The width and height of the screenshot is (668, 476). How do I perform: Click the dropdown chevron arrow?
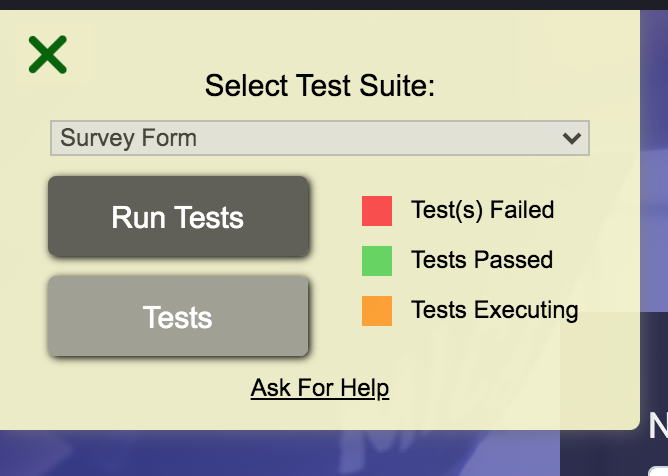[572, 138]
